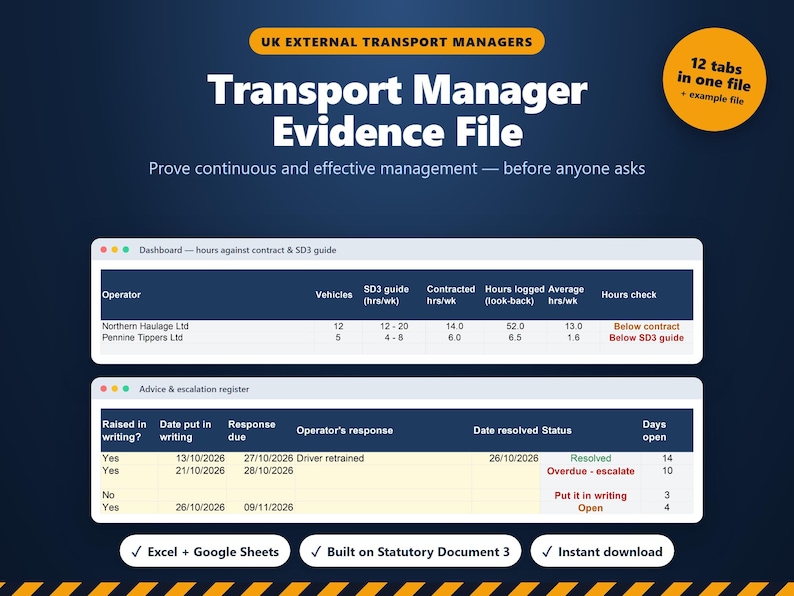Click the 13.0 average hours cell
Image resolution: width=794 pixels, height=596 pixels.
[x=573, y=326]
